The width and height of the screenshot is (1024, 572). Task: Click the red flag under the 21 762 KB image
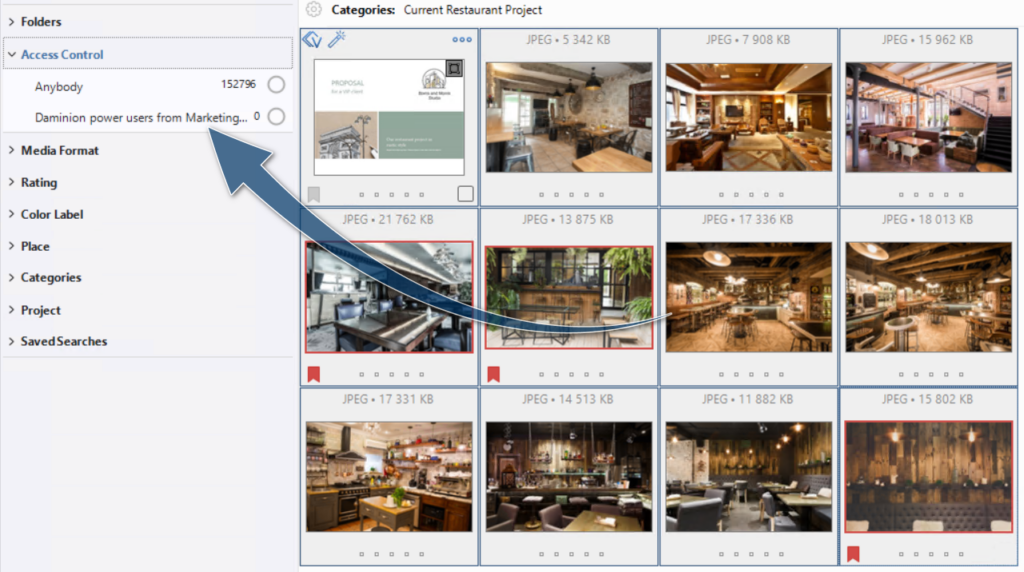point(313,374)
